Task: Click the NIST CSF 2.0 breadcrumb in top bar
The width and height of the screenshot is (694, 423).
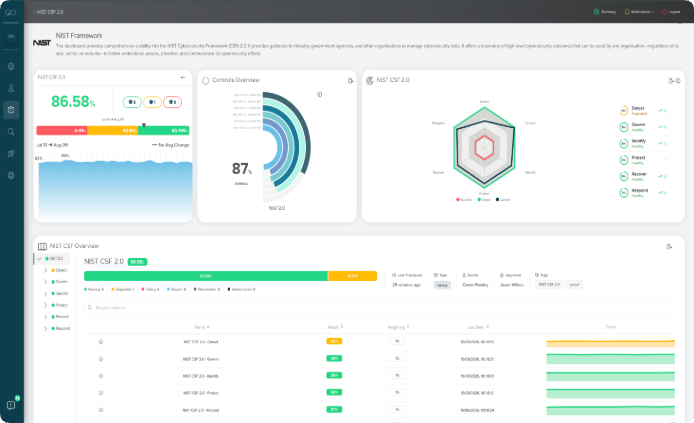Action: coord(50,12)
